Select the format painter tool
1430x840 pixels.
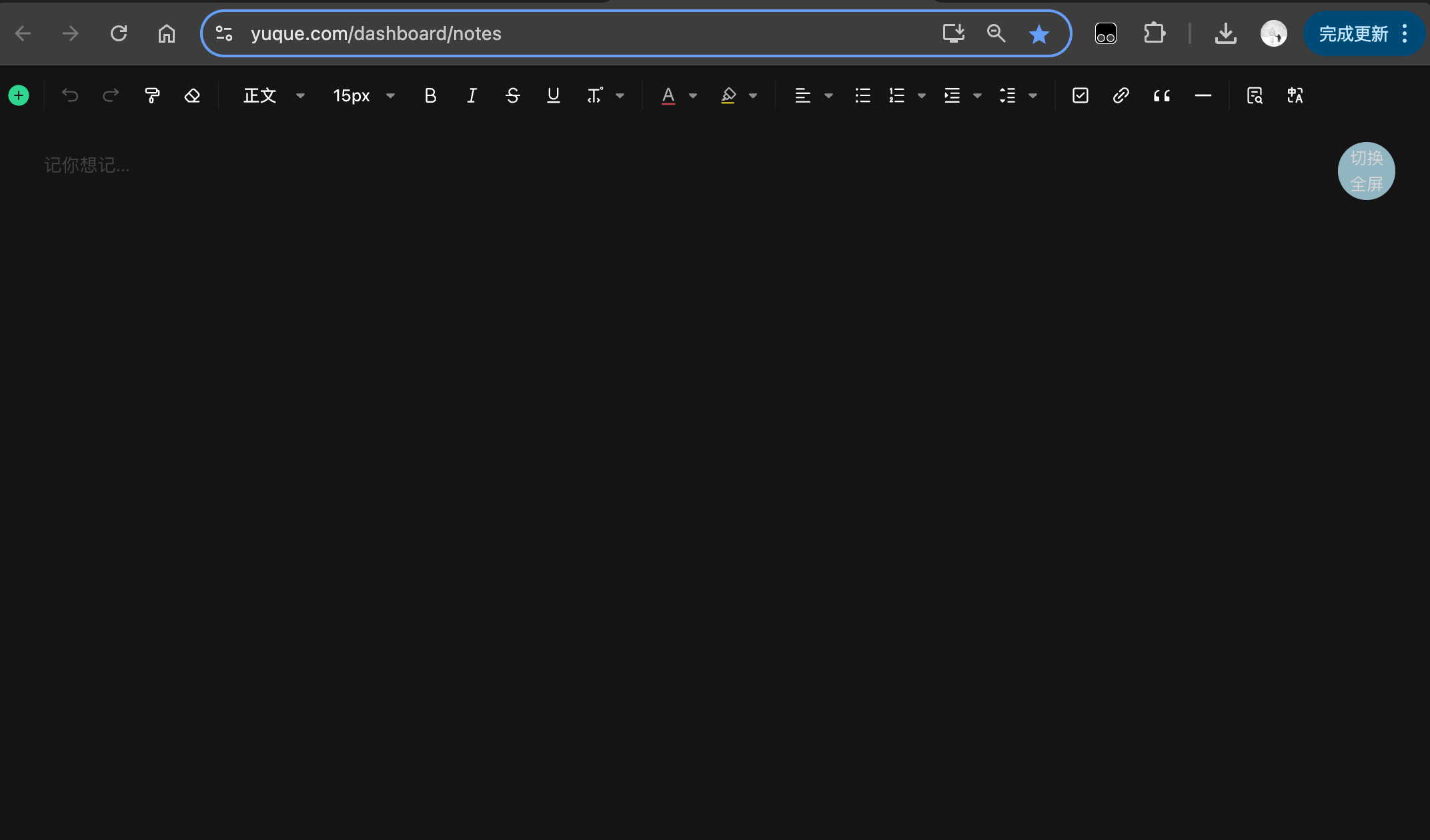point(152,96)
